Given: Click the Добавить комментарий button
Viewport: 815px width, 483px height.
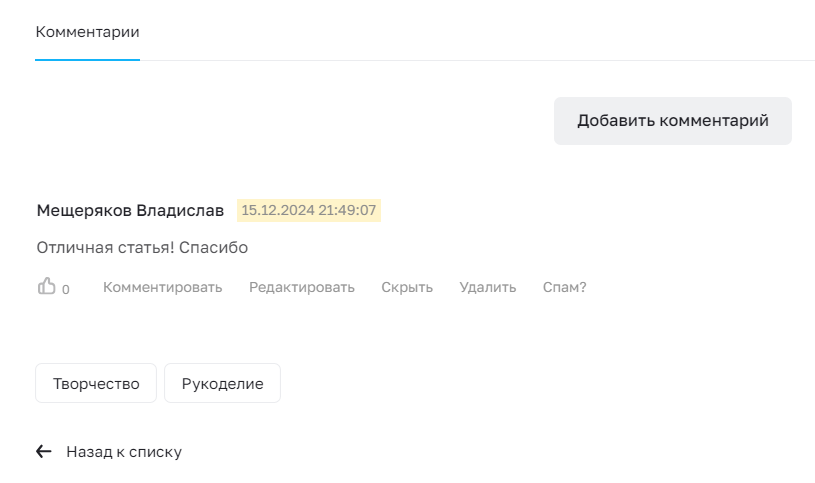Looking at the screenshot, I should [x=673, y=121].
